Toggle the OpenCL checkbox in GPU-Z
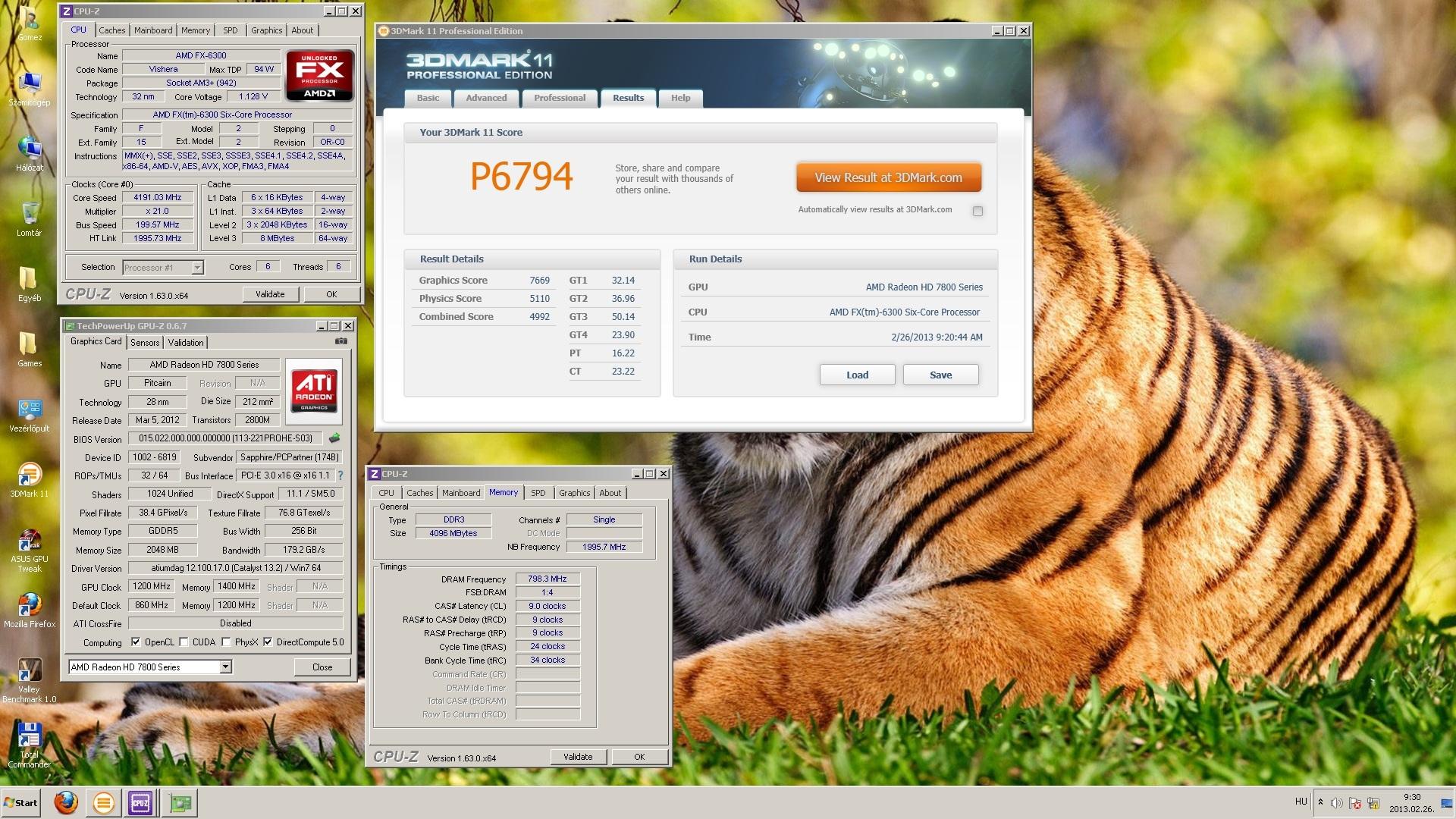 (x=136, y=642)
